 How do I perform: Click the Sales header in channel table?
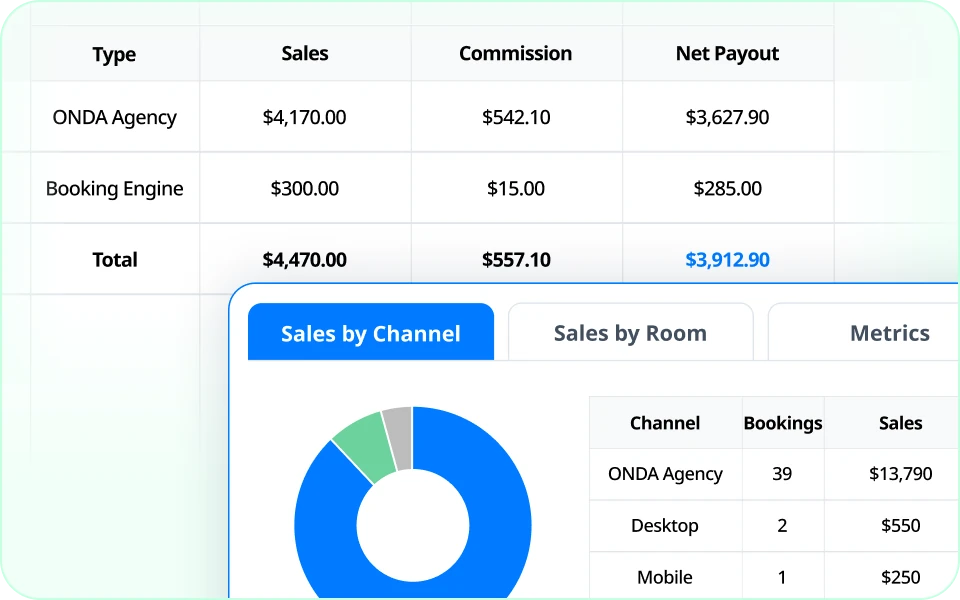tap(901, 423)
